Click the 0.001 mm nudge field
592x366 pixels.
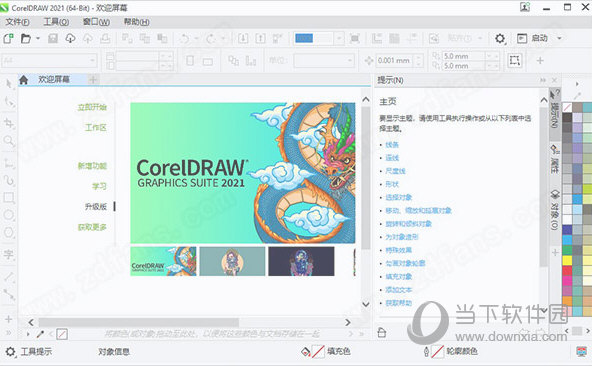click(395, 60)
